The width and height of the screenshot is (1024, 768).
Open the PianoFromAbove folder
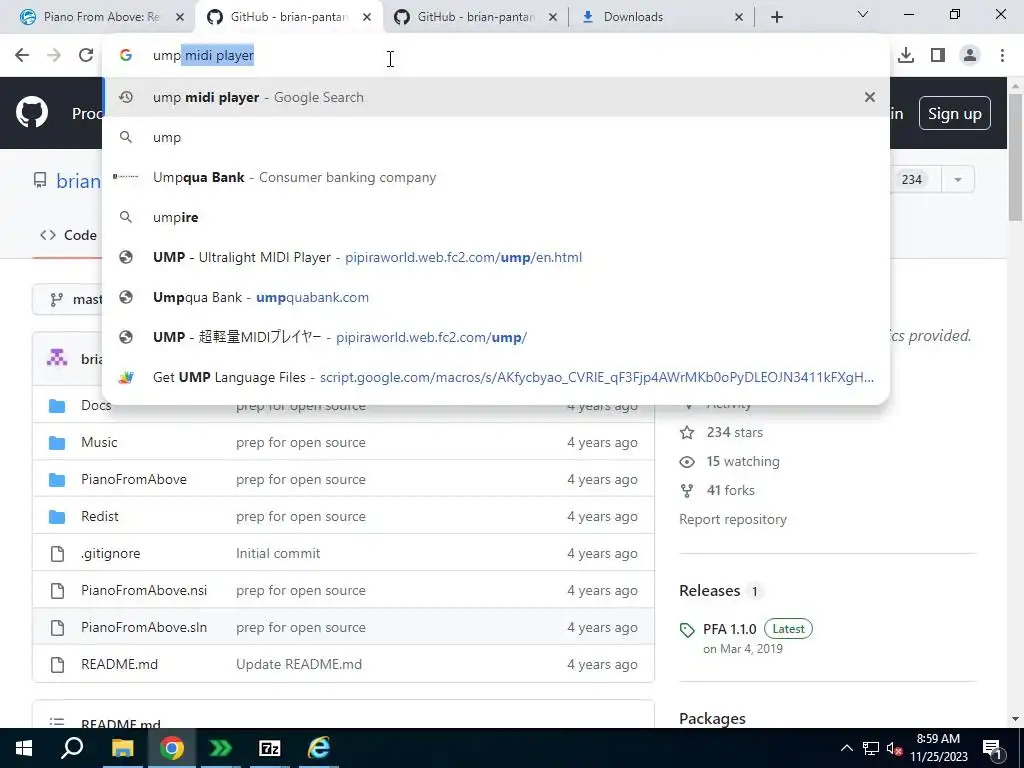(134, 479)
